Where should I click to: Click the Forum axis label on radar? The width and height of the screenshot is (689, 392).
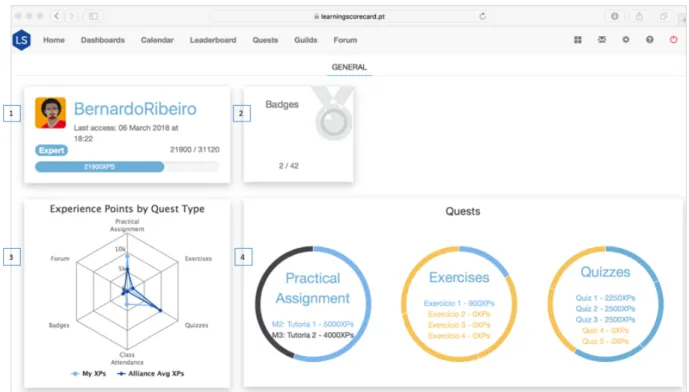click(60, 258)
